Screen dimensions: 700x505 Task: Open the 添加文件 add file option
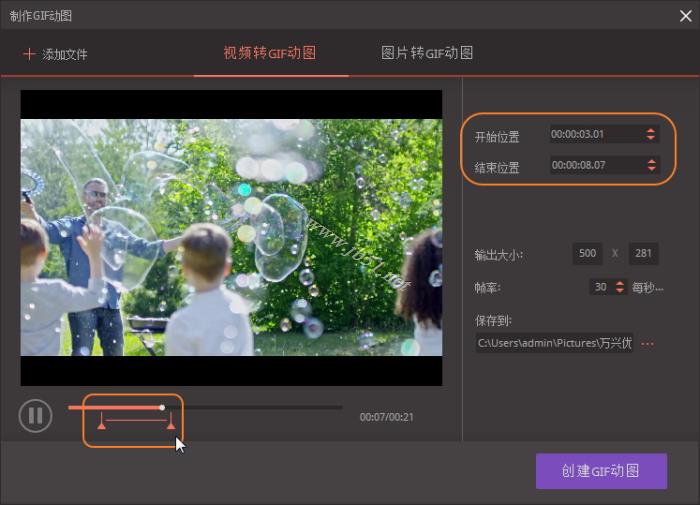55,54
